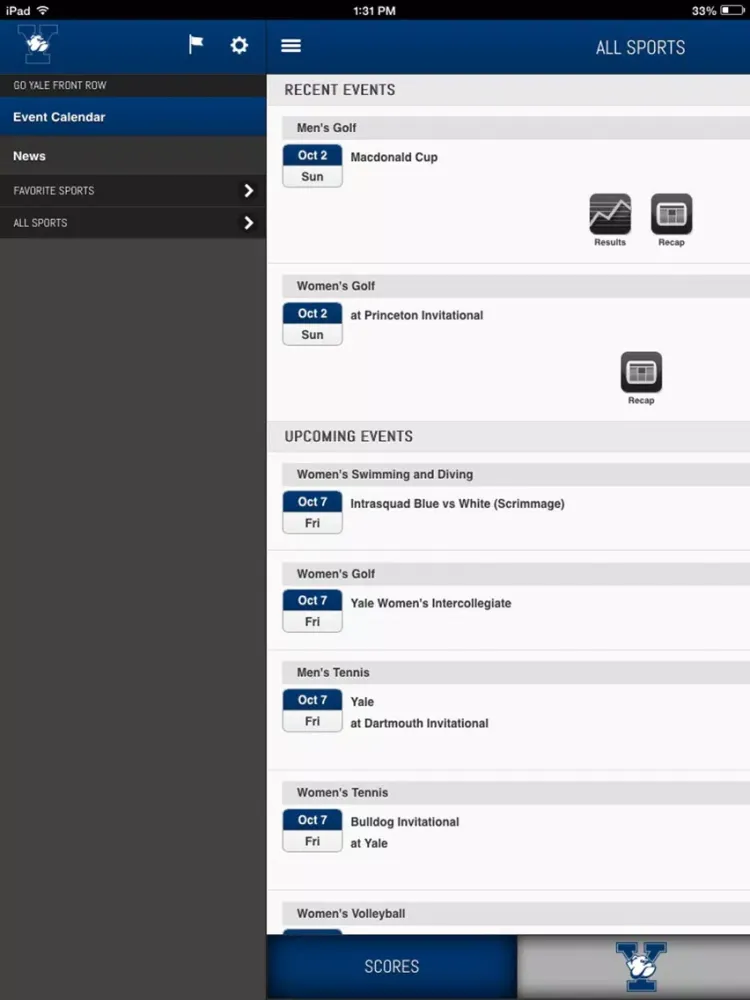This screenshot has height=1000, width=750.
Task: Click the Men's Tennis header
Action: tap(516, 672)
